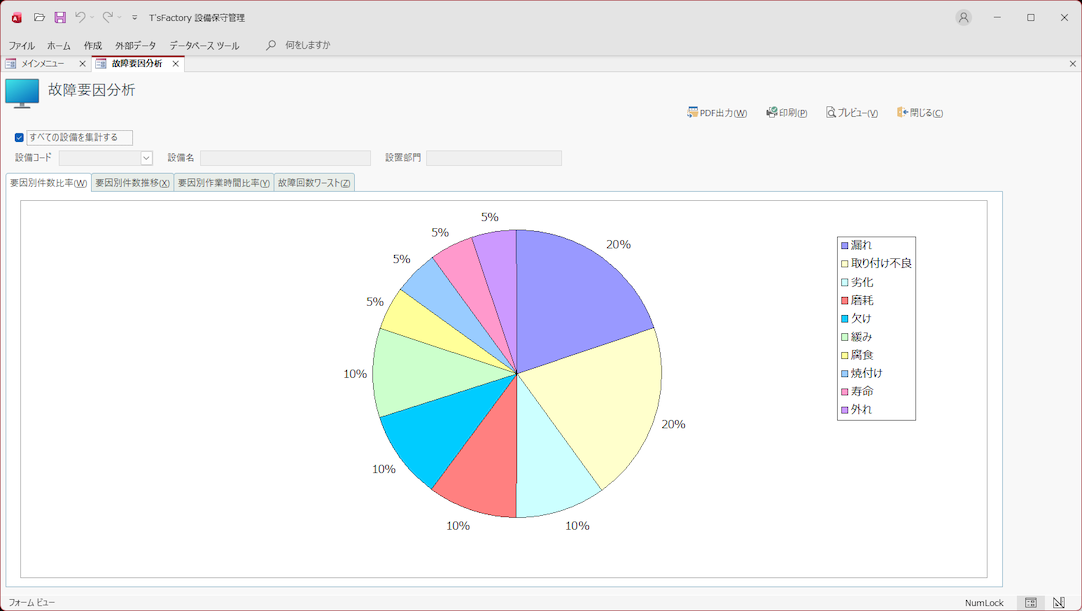Uncheck the すべての設備を集計する checkbox
Screen dimensions: 1082x611
click(x=19, y=138)
